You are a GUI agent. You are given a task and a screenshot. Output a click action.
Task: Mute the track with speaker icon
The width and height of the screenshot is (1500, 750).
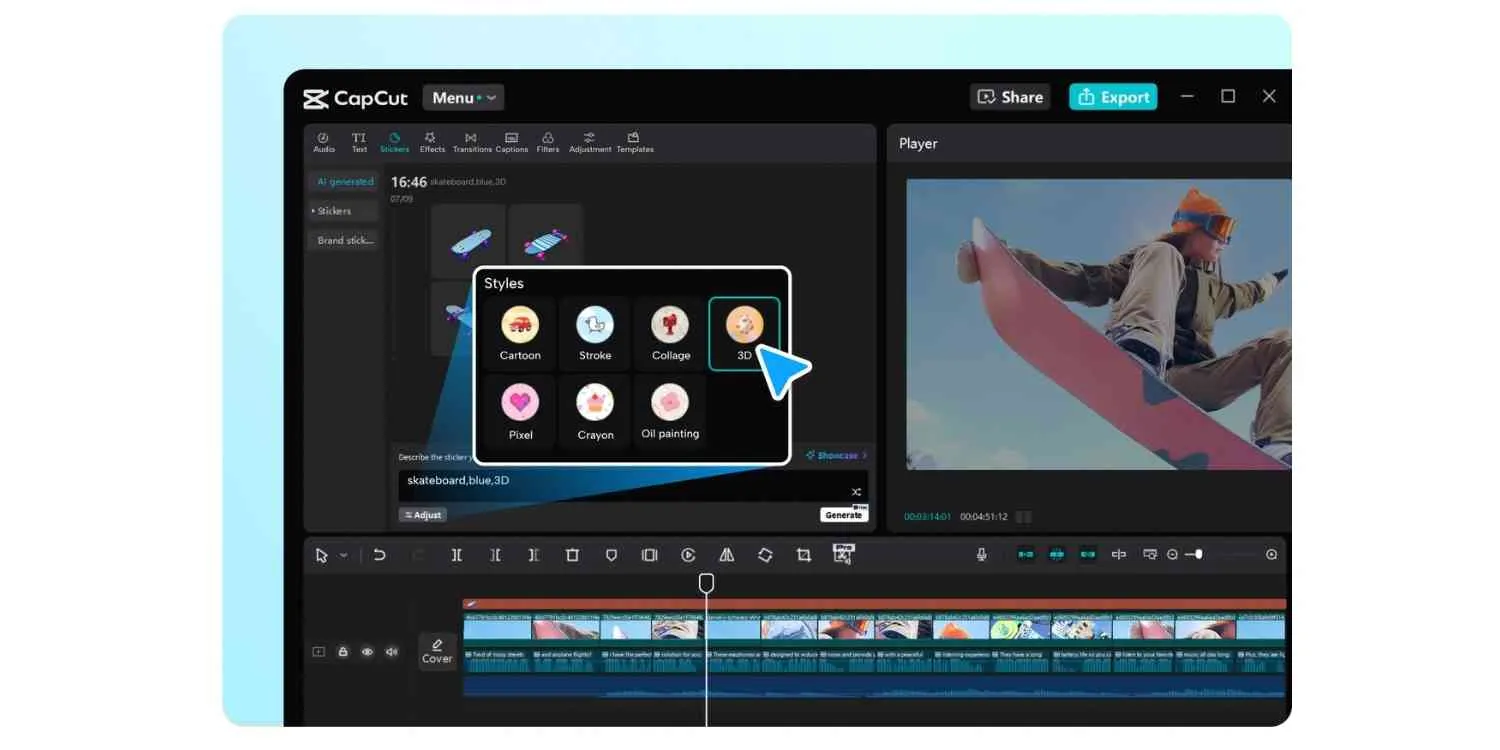[391, 652]
